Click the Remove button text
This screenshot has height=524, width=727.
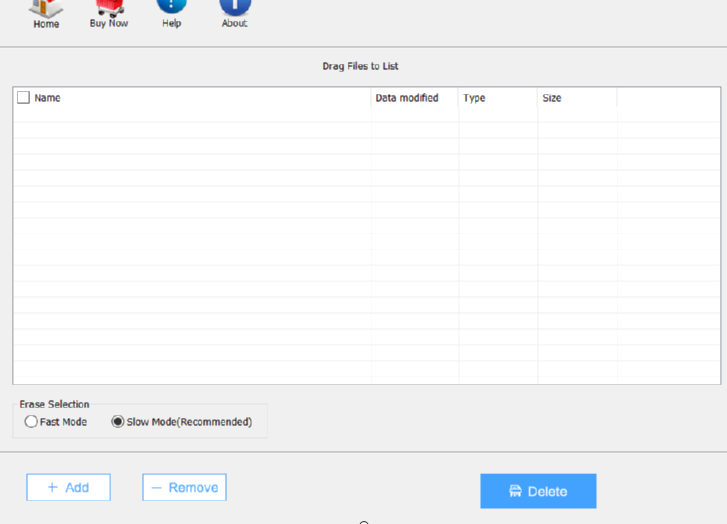193,488
